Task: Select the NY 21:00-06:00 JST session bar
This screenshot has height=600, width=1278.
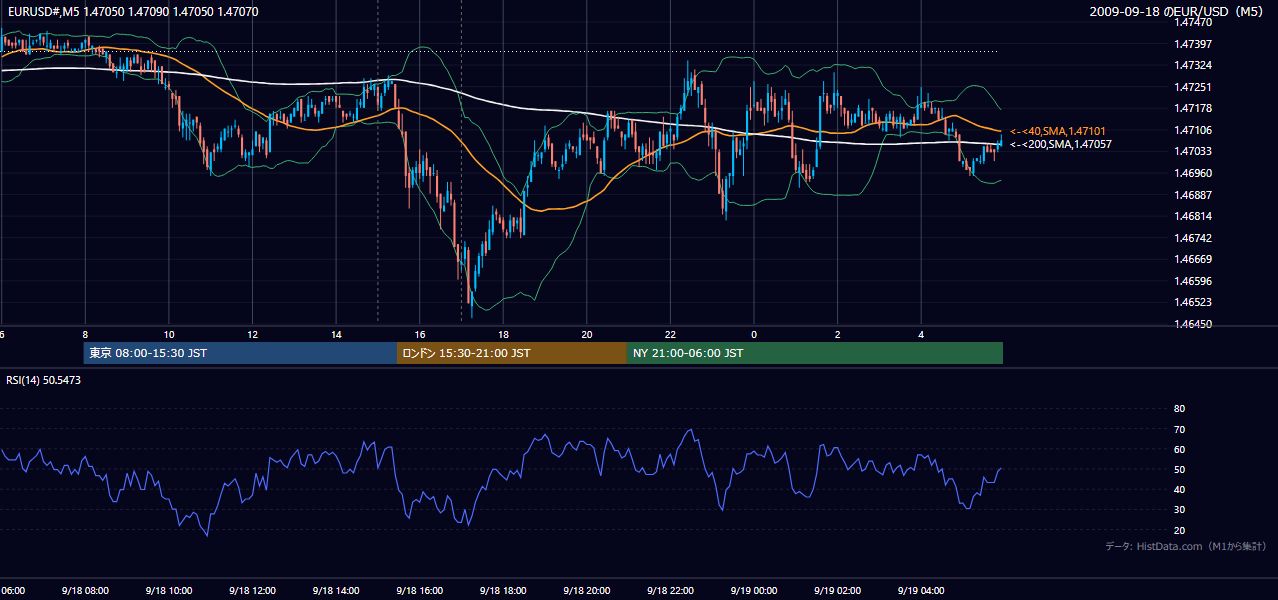Action: [x=815, y=353]
